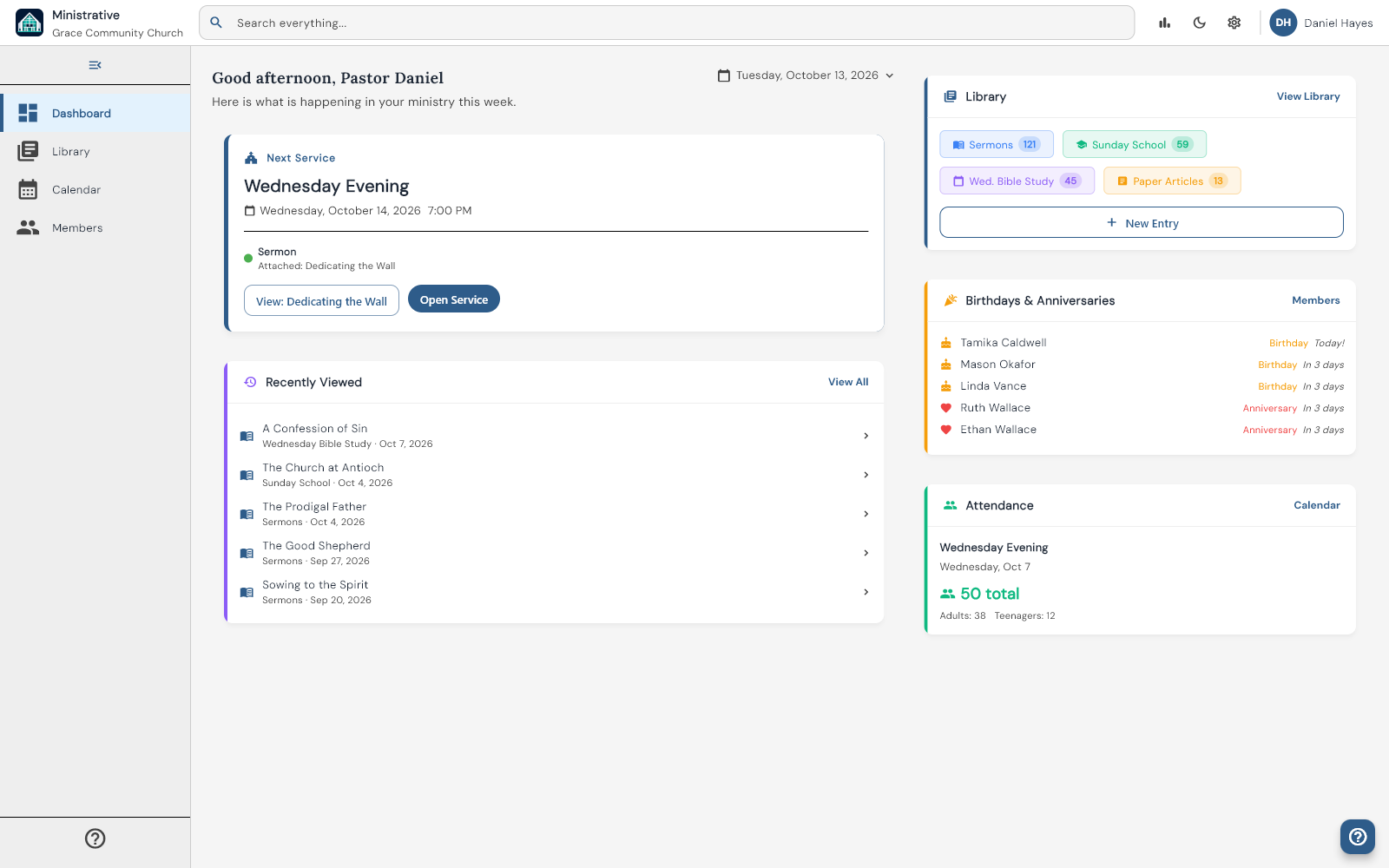Click the Recently Viewed history icon
Screen dimensions: 1389x868
(x=250, y=382)
